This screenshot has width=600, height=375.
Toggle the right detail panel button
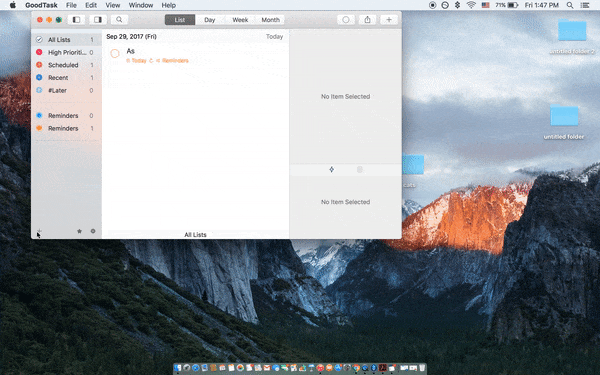98,20
